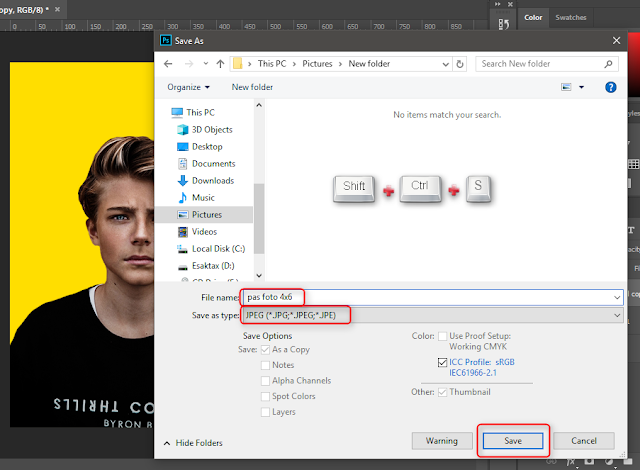Viewport: 640px width, 470px height.
Task: Click the forward navigation arrow
Action: click(x=189, y=64)
